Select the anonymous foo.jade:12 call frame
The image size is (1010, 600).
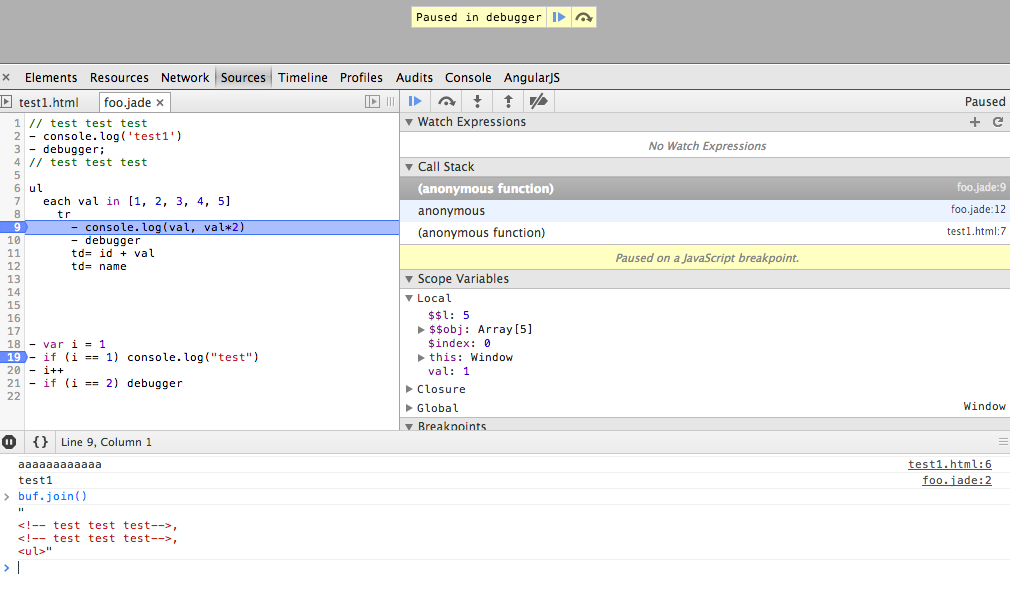[x=705, y=211]
